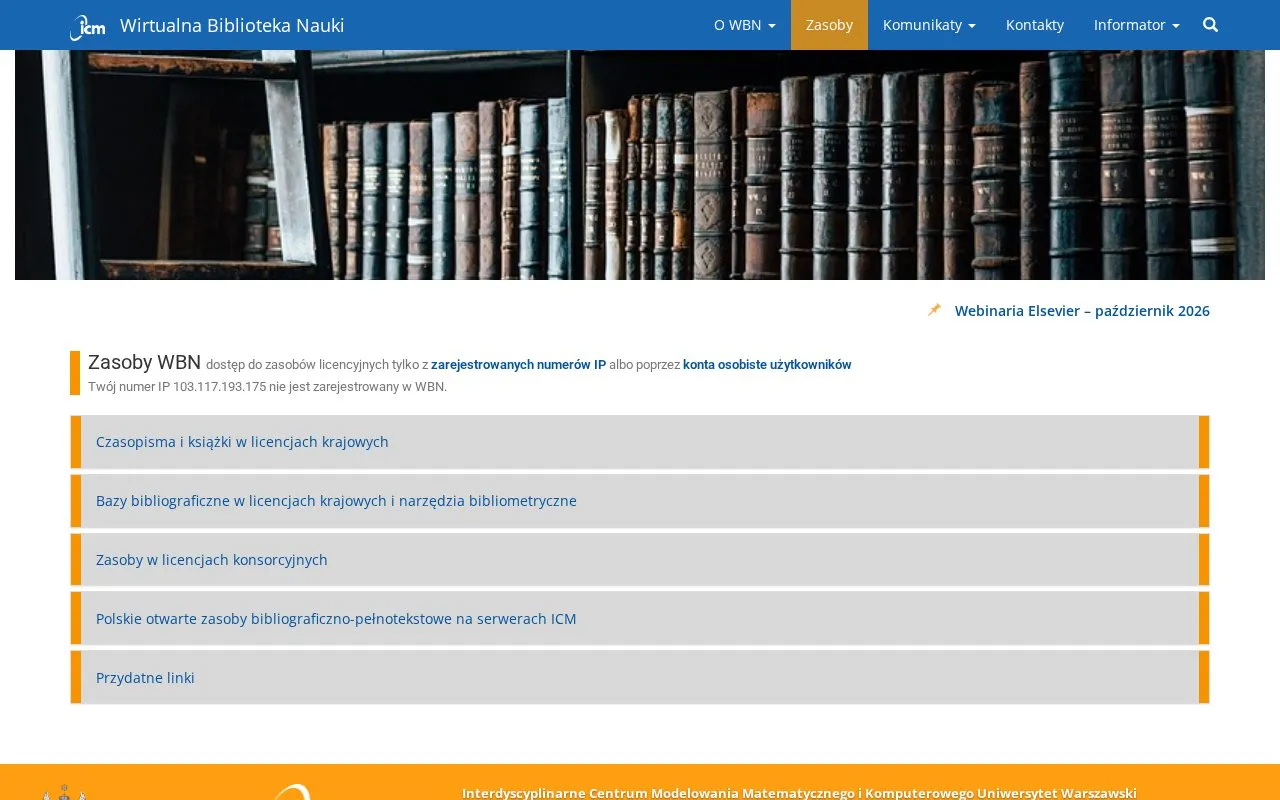Viewport: 1280px width, 800px height.
Task: Open the search magnifier icon
Action: tap(1210, 25)
